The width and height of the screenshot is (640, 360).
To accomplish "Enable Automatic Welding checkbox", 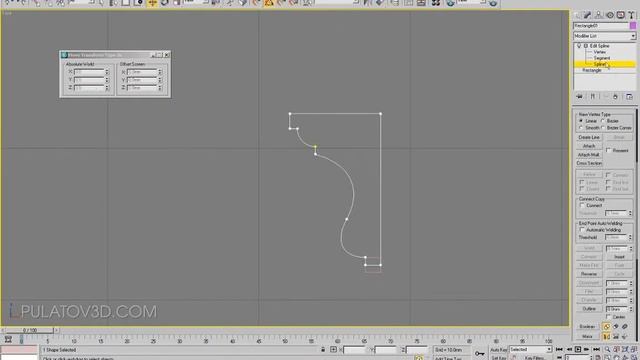I will 582,230.
